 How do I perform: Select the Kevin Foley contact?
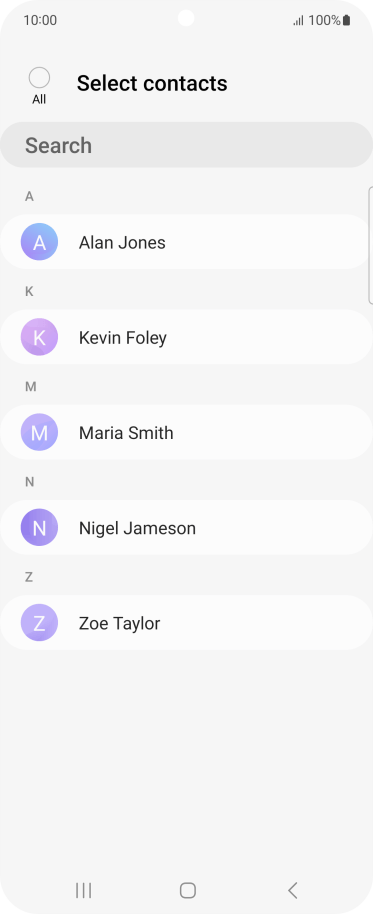coord(186,337)
